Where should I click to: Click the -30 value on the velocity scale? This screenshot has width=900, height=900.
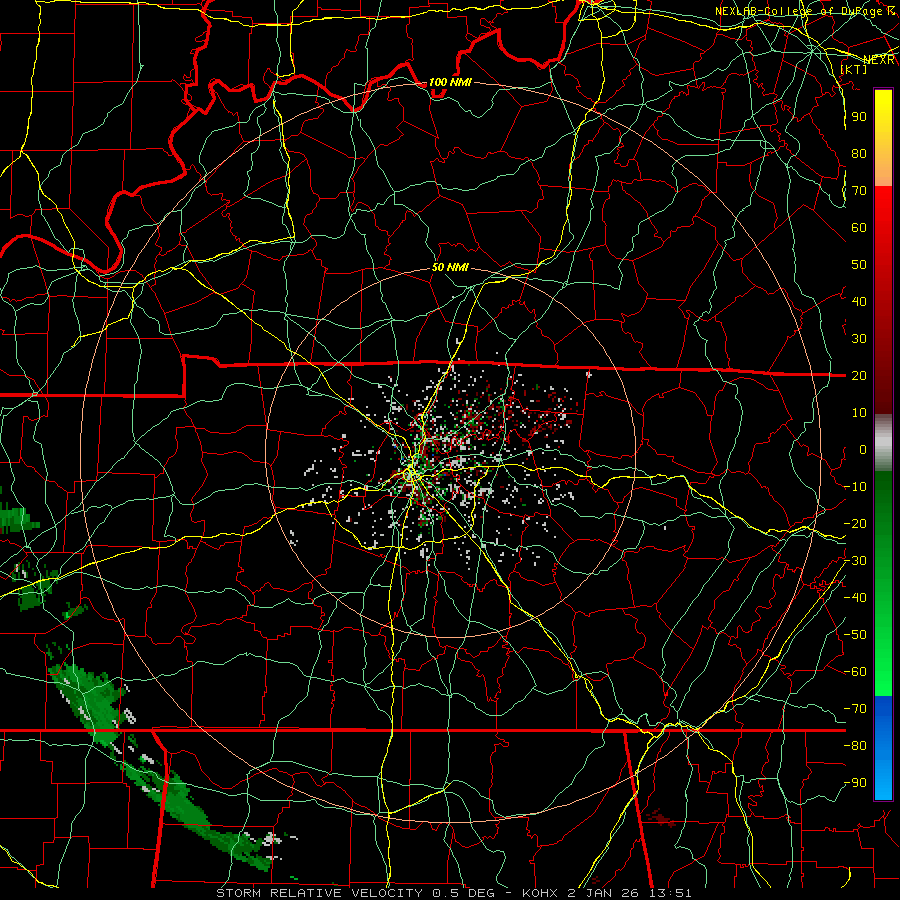coord(855,561)
